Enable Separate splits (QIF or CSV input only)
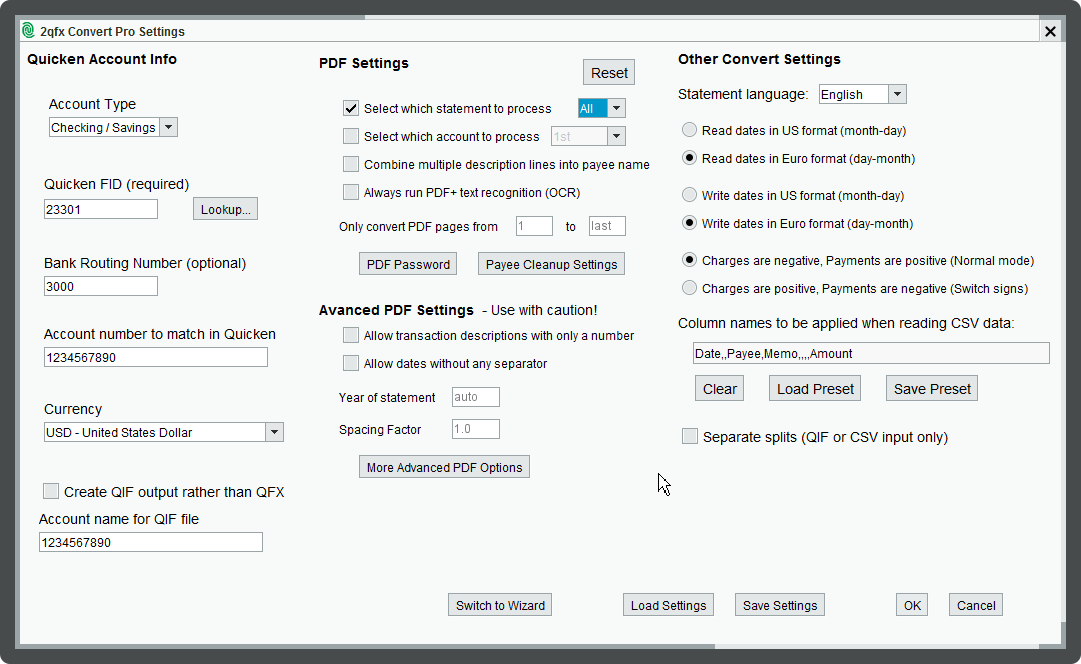 [x=689, y=436]
